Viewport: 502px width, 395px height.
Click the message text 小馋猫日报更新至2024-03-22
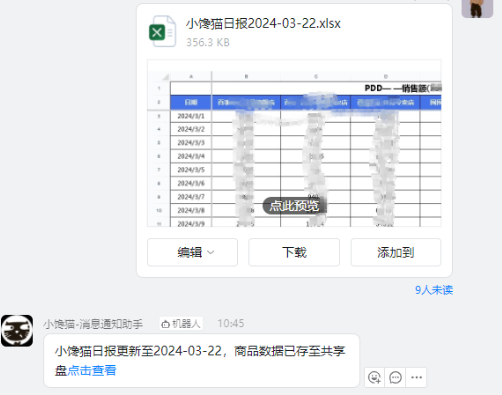[x=138, y=351]
